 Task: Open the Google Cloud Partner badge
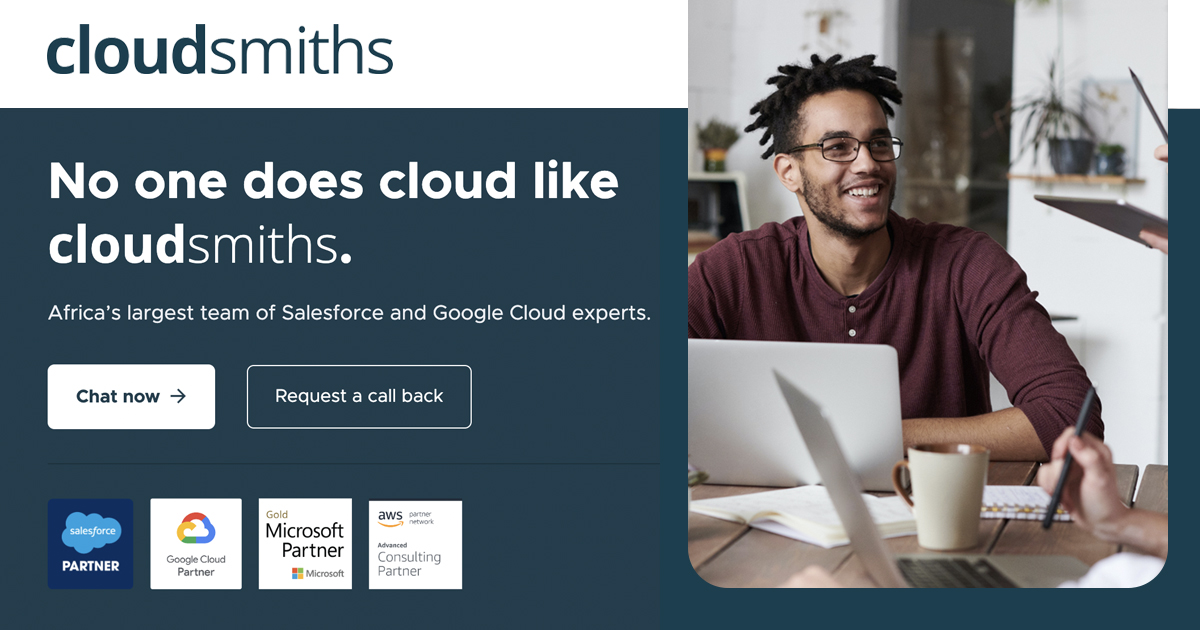pos(196,544)
